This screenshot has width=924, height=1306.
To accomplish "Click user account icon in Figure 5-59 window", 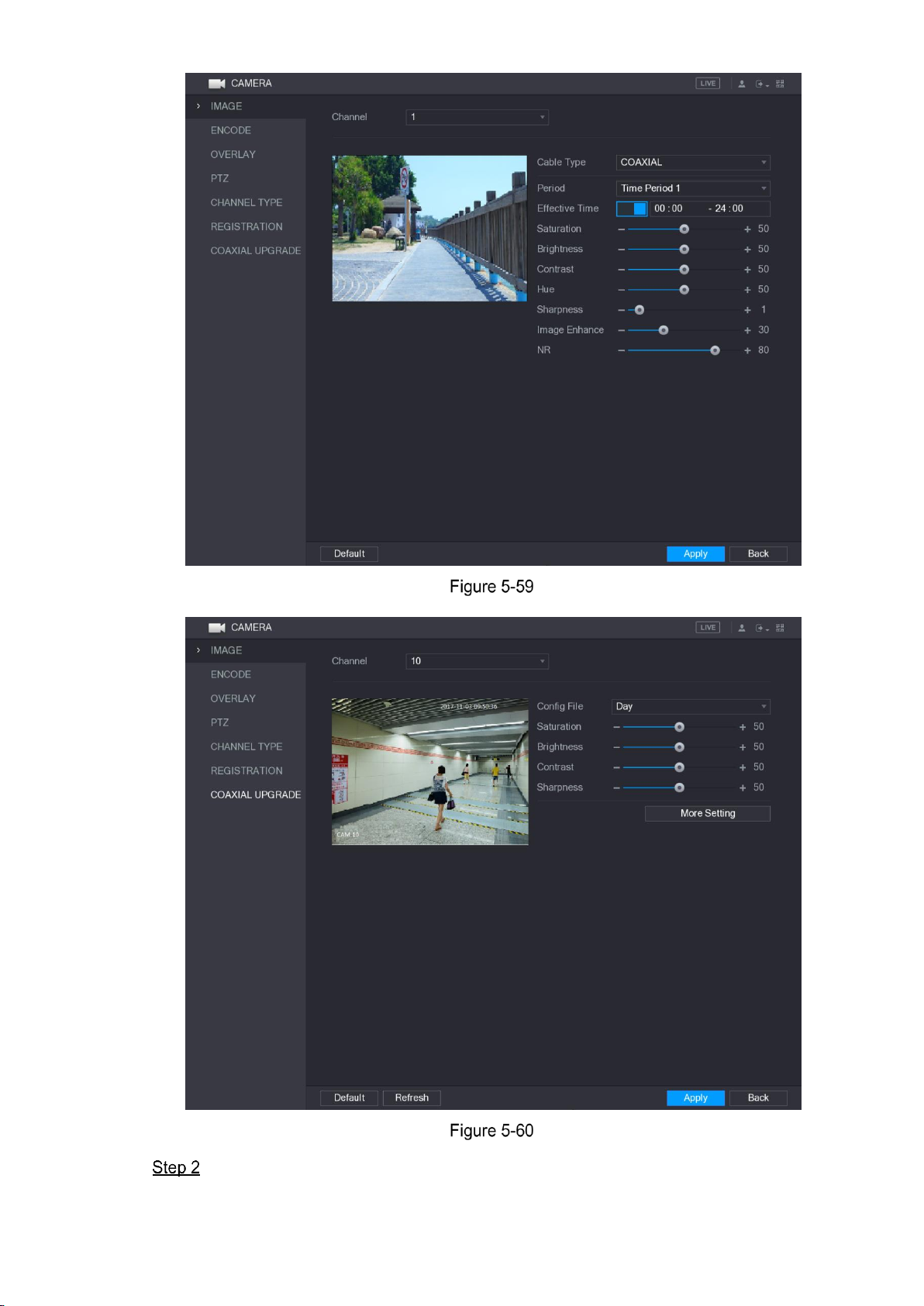I will [742, 84].
